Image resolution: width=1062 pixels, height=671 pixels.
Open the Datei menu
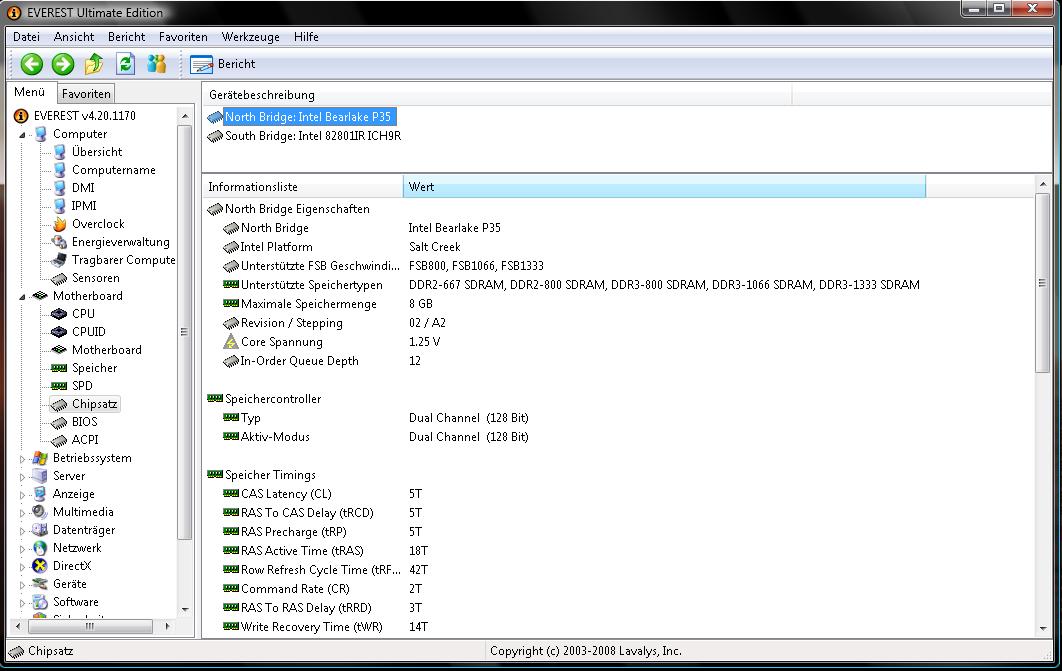tap(26, 37)
